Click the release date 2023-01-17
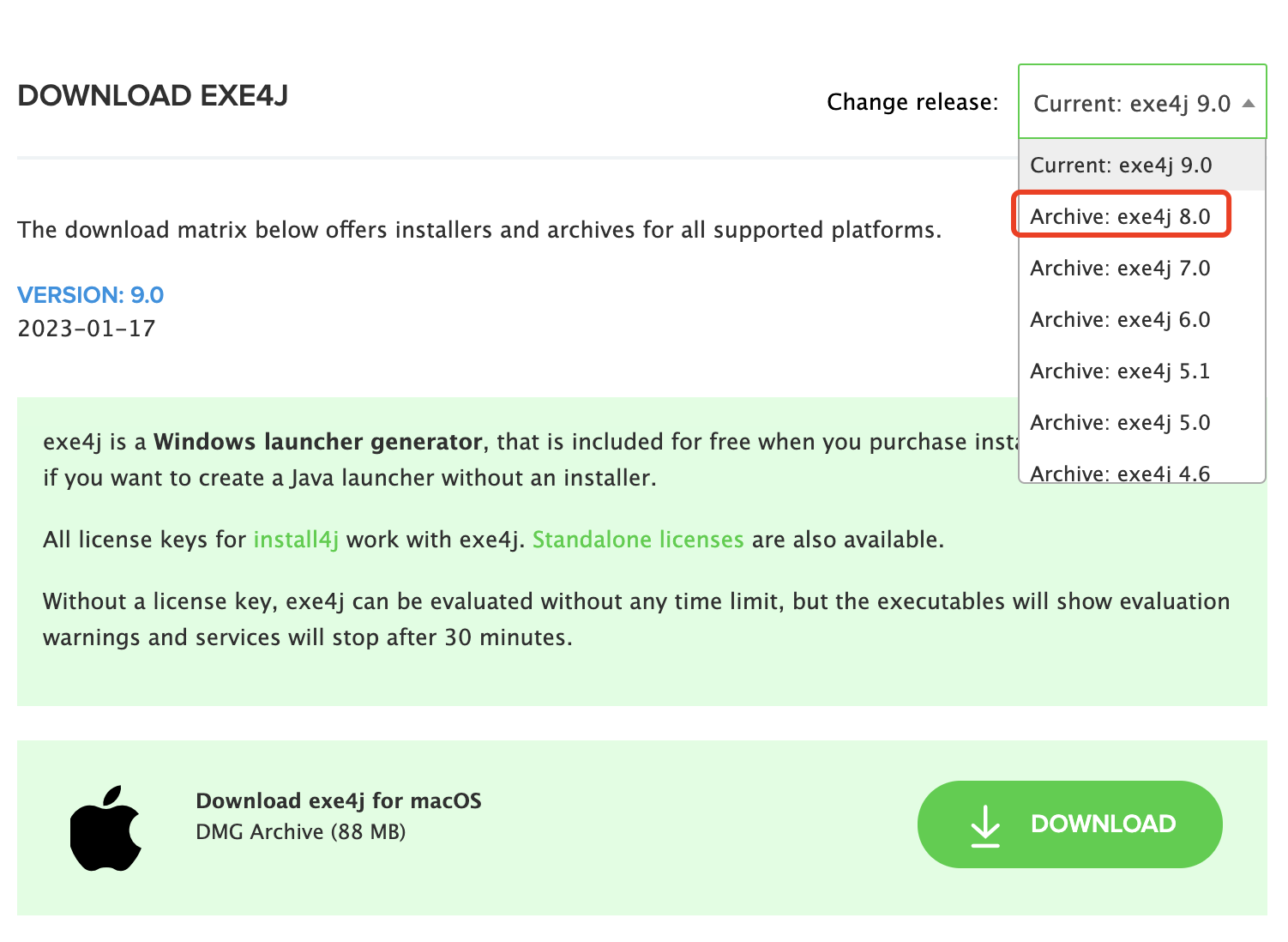 pyautogui.click(x=87, y=329)
